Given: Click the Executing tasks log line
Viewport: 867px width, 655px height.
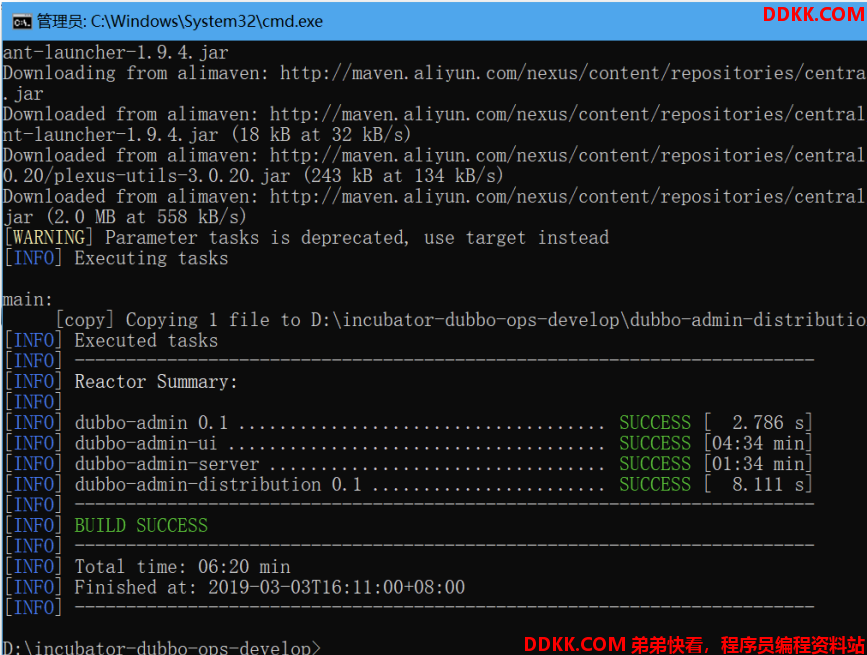Looking at the screenshot, I should point(151,258).
